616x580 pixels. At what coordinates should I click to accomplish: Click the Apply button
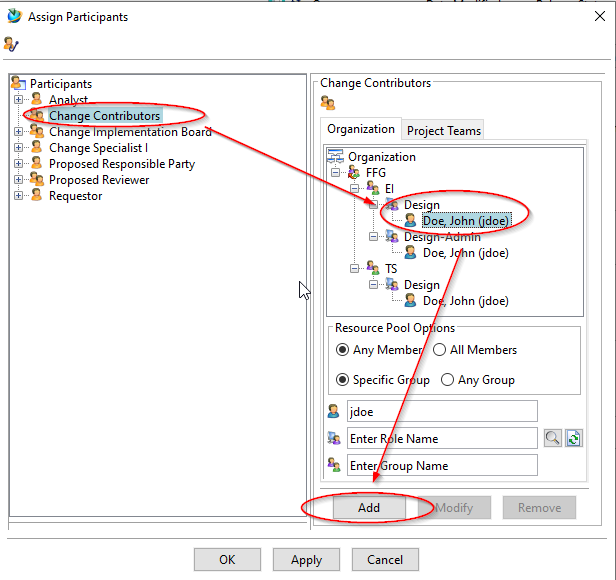coord(306,560)
